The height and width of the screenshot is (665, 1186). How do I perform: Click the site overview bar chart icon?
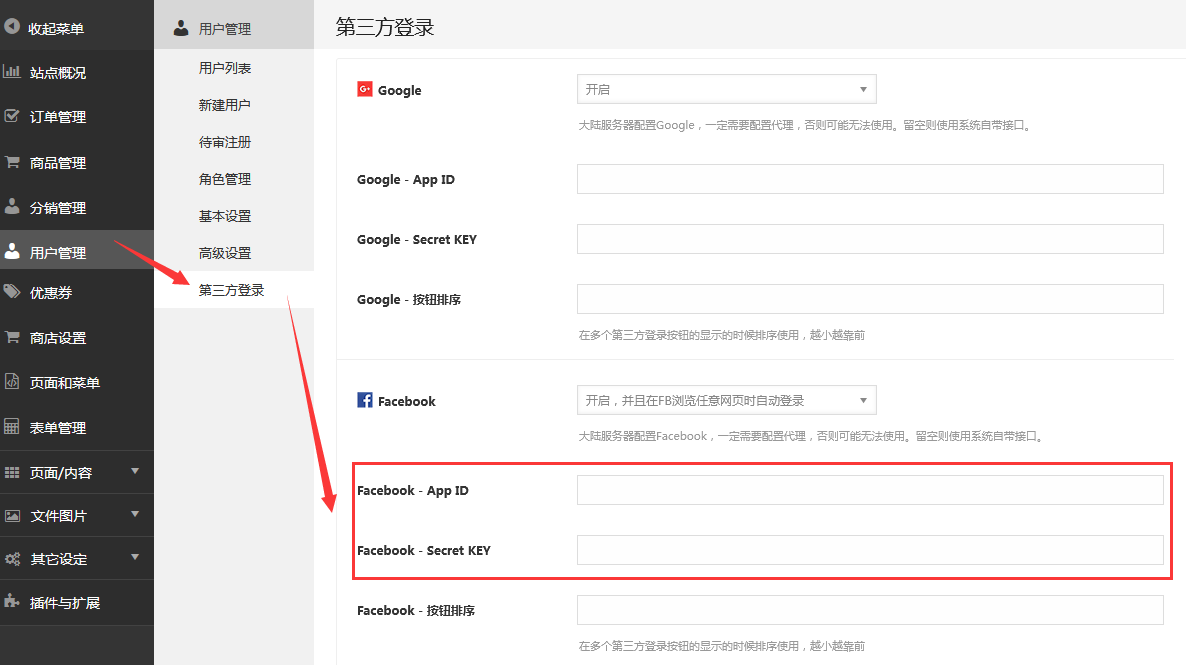(x=12, y=72)
